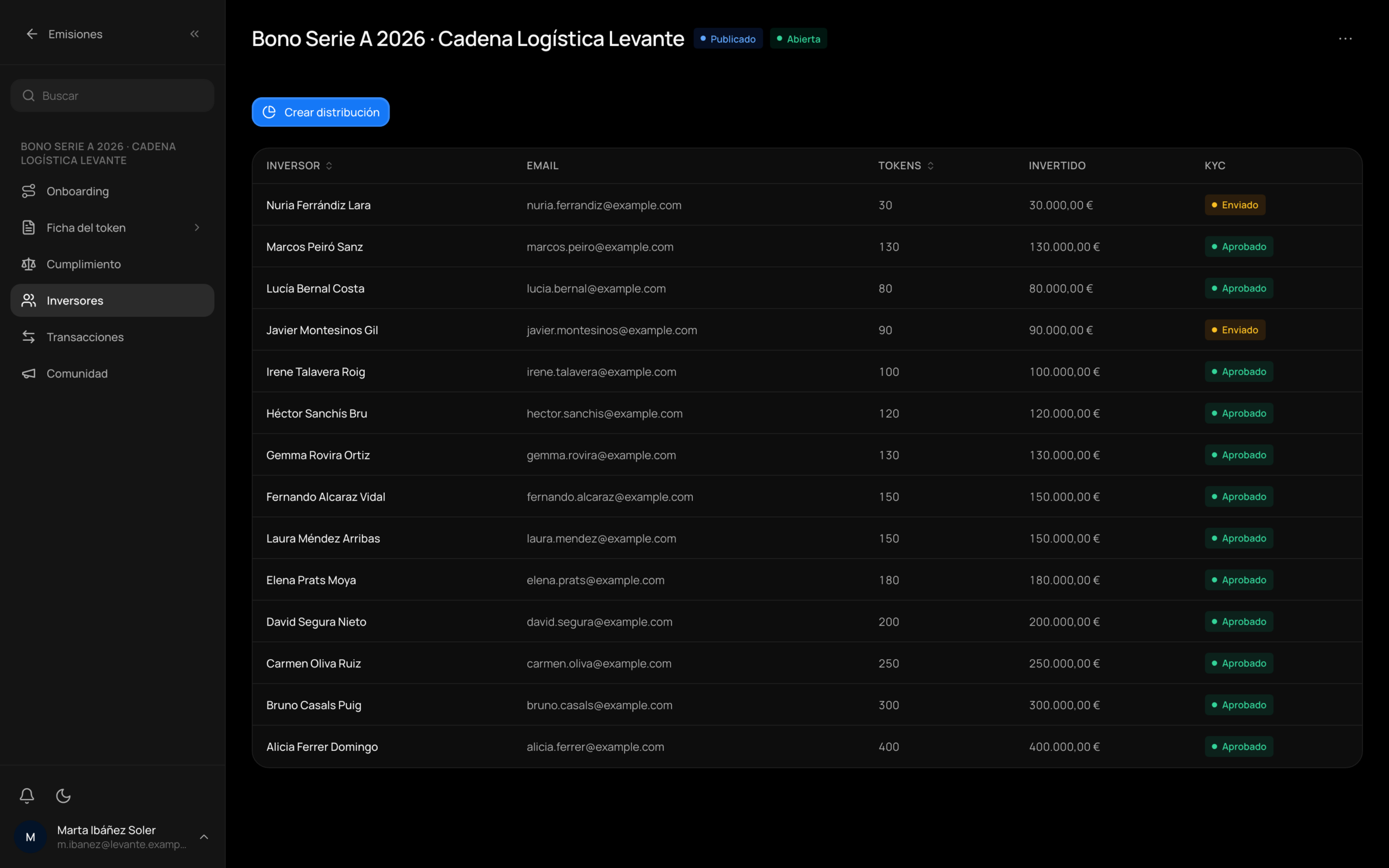Click the Emisiones back link text
This screenshot has height=868, width=1389.
coord(75,34)
